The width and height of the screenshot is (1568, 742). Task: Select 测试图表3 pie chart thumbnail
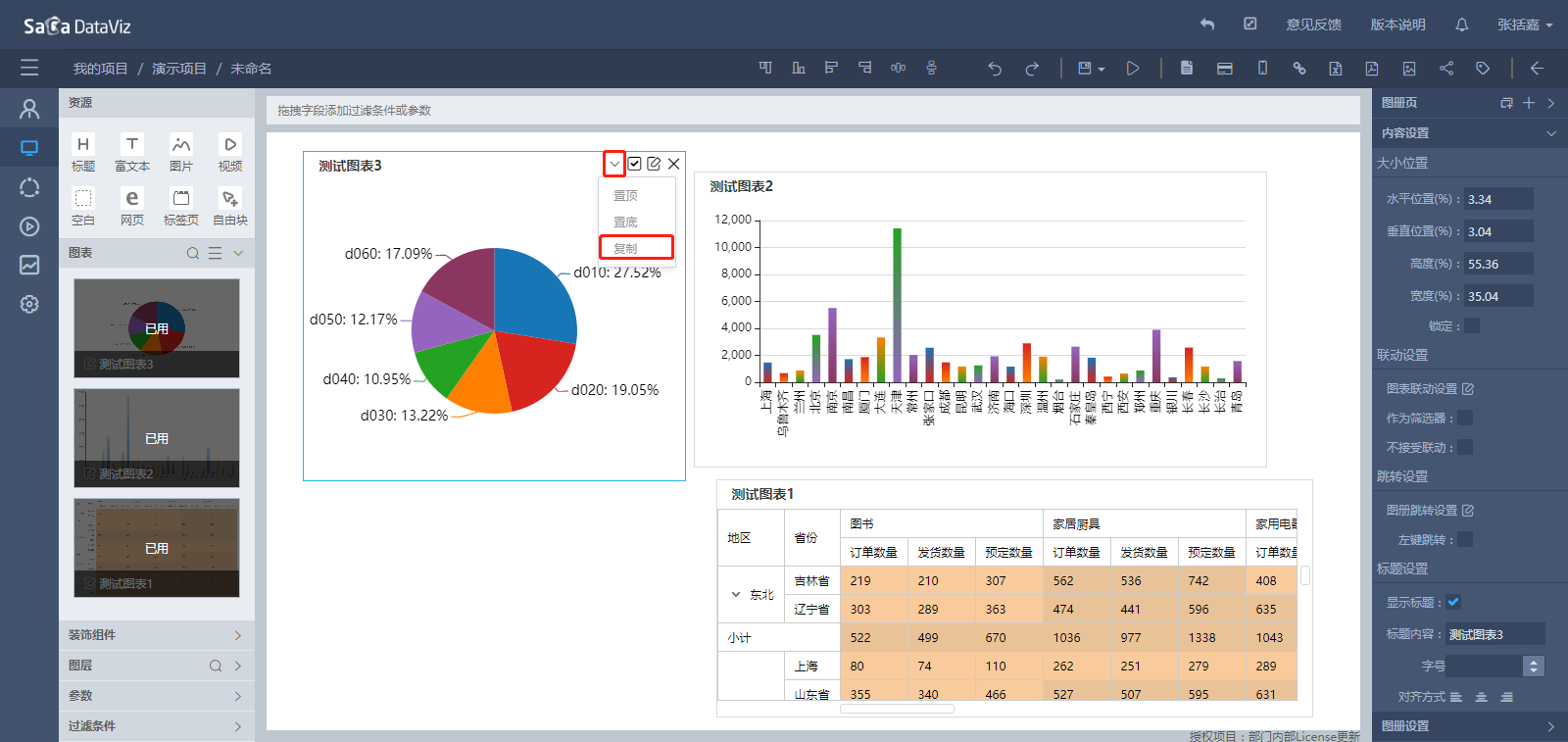[157, 328]
